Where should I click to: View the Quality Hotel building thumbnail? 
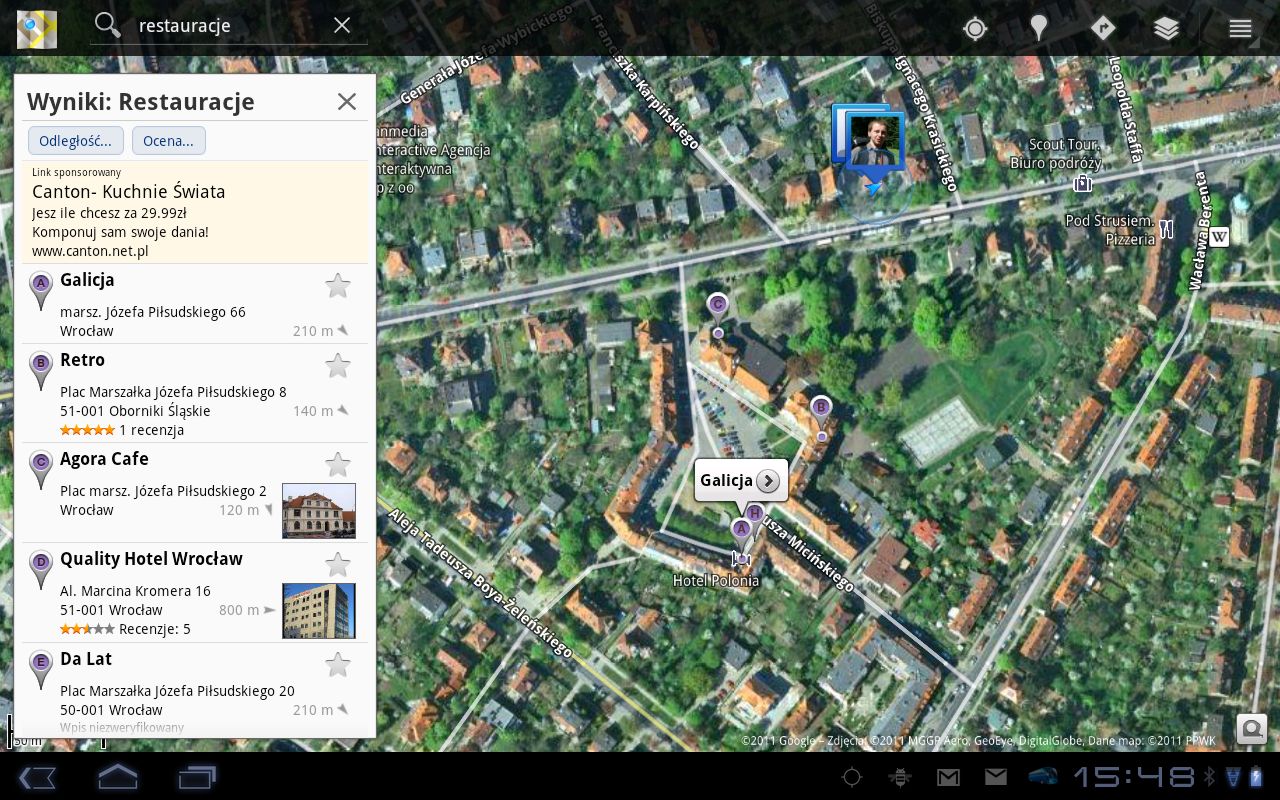pos(319,610)
